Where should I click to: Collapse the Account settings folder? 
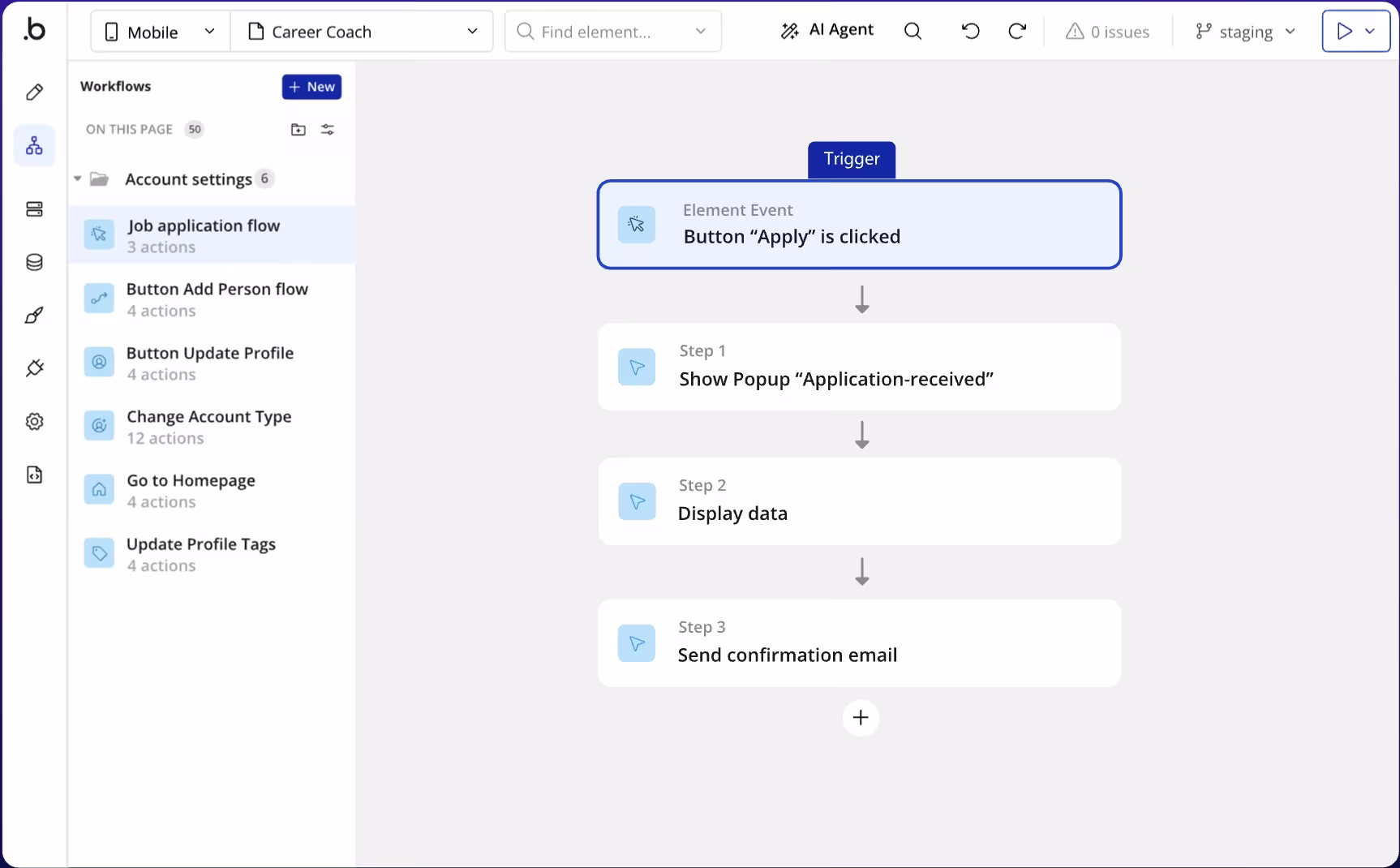(x=78, y=178)
